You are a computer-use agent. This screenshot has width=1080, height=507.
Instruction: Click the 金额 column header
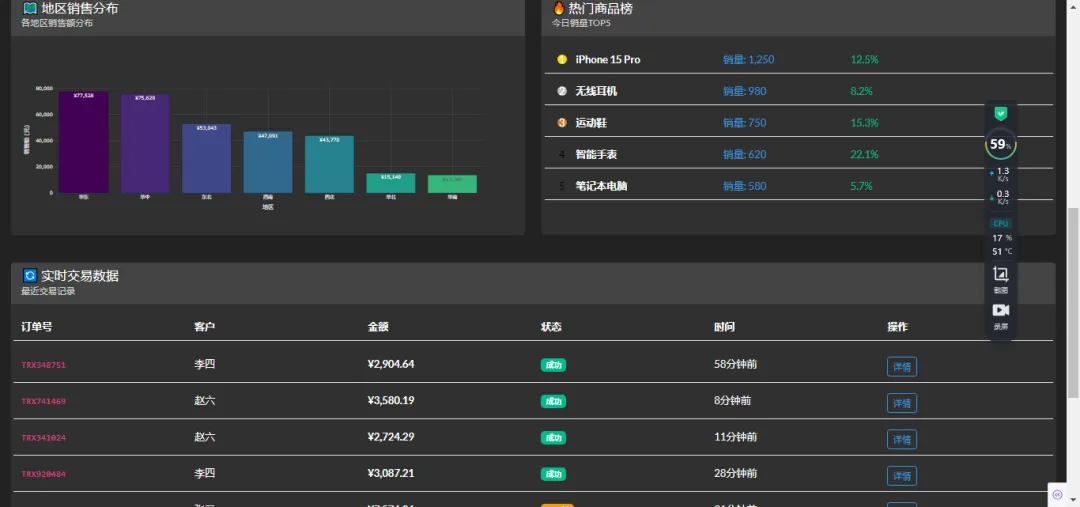378,327
